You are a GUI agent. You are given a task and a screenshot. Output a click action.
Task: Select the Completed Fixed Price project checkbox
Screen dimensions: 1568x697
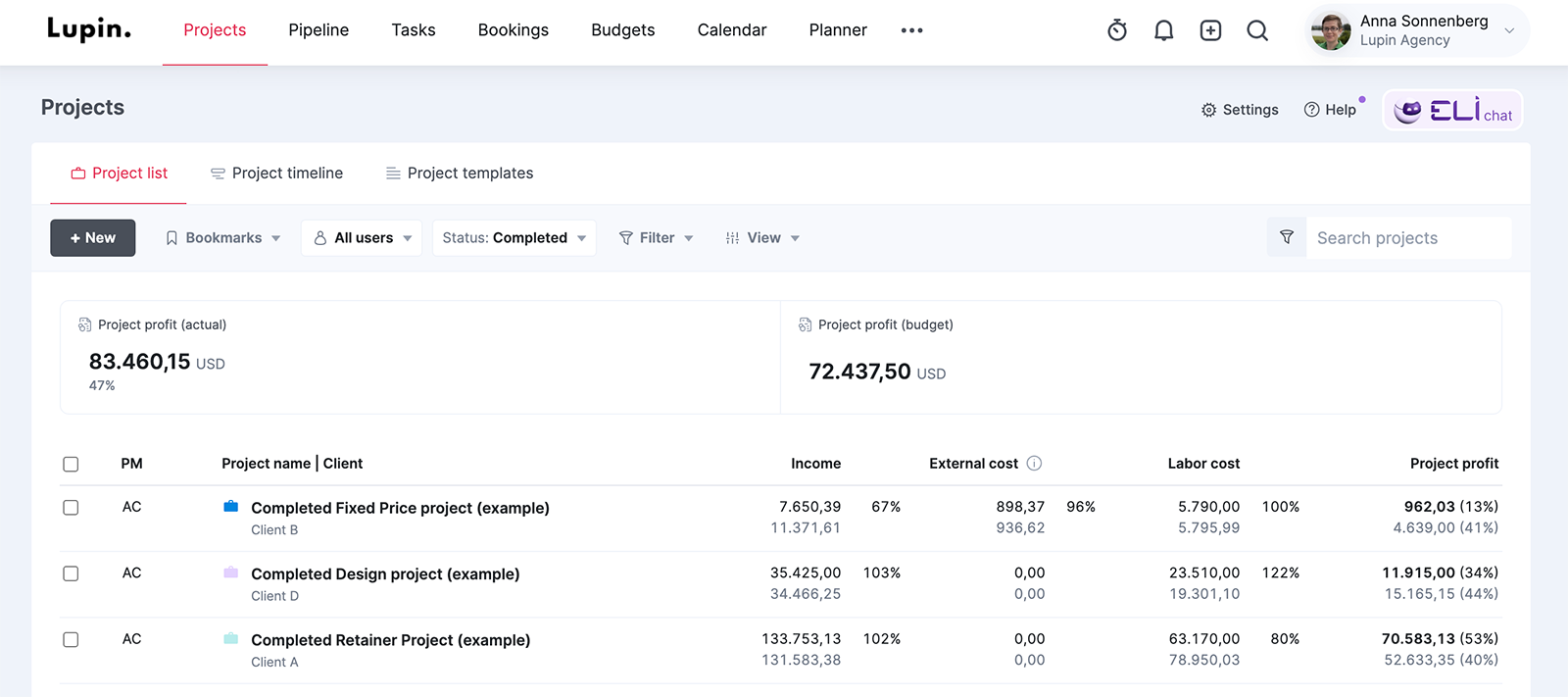pyautogui.click(x=71, y=508)
